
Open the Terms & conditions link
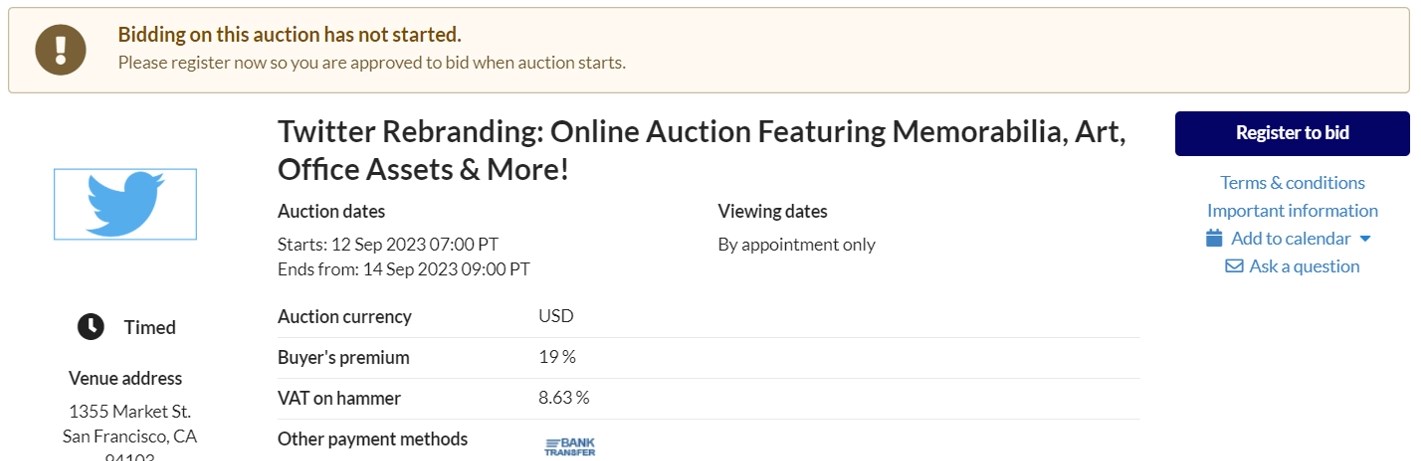[x=1292, y=182]
